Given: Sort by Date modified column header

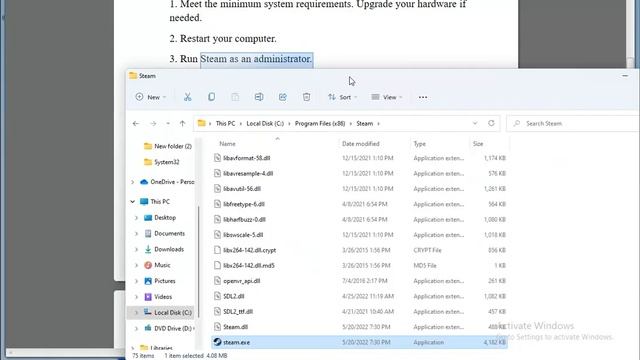Looking at the screenshot, I should [361, 144].
